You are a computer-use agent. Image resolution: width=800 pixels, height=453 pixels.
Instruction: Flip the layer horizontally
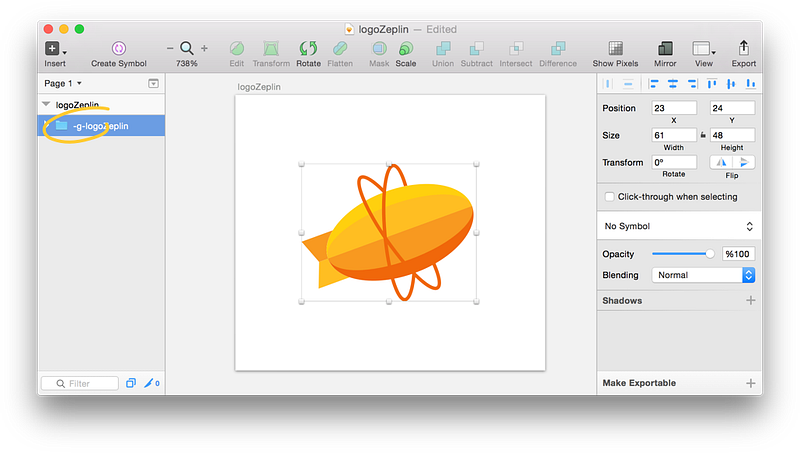pyautogui.click(x=721, y=162)
